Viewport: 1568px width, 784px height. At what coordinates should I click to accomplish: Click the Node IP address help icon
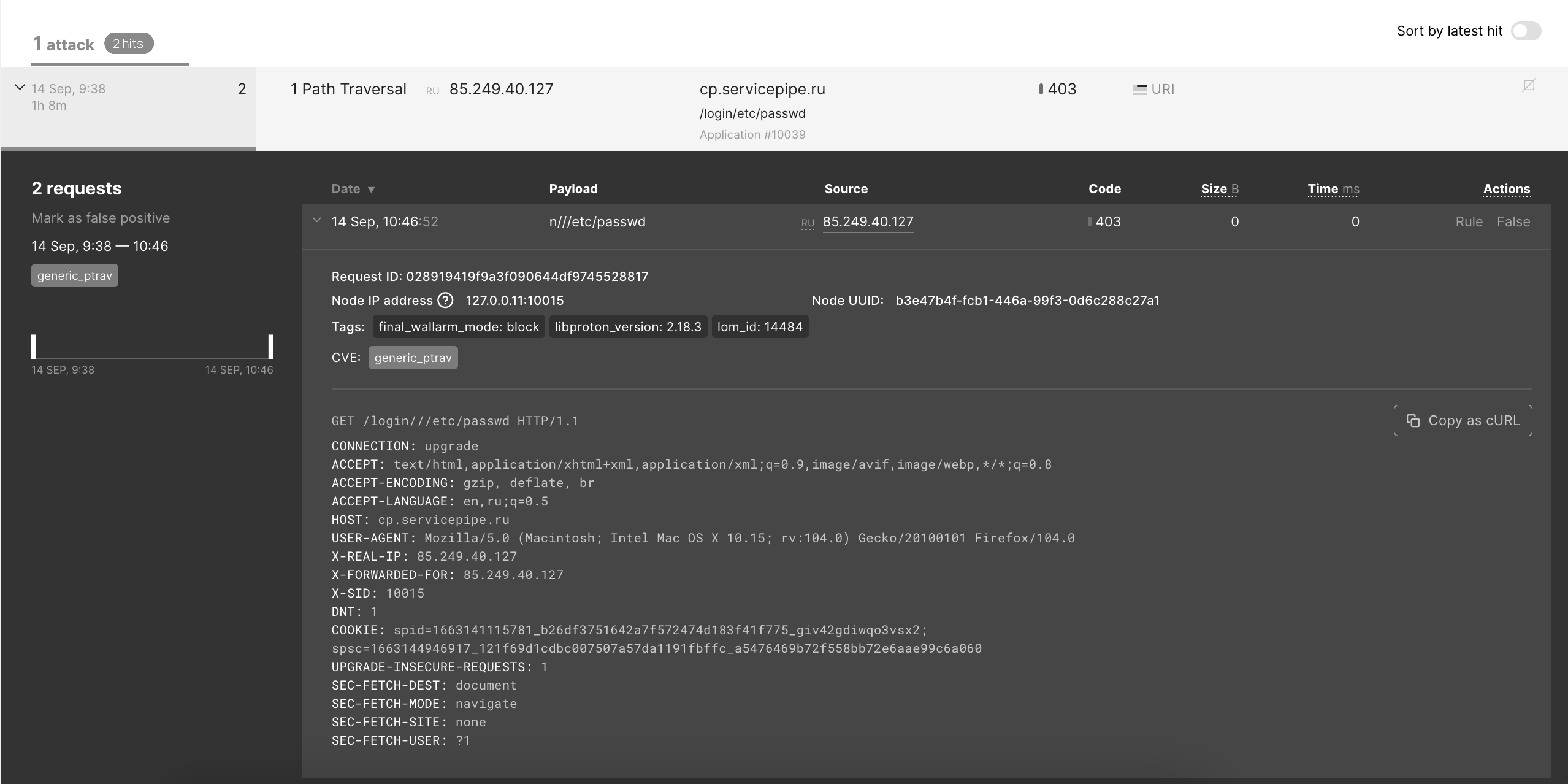(x=446, y=300)
